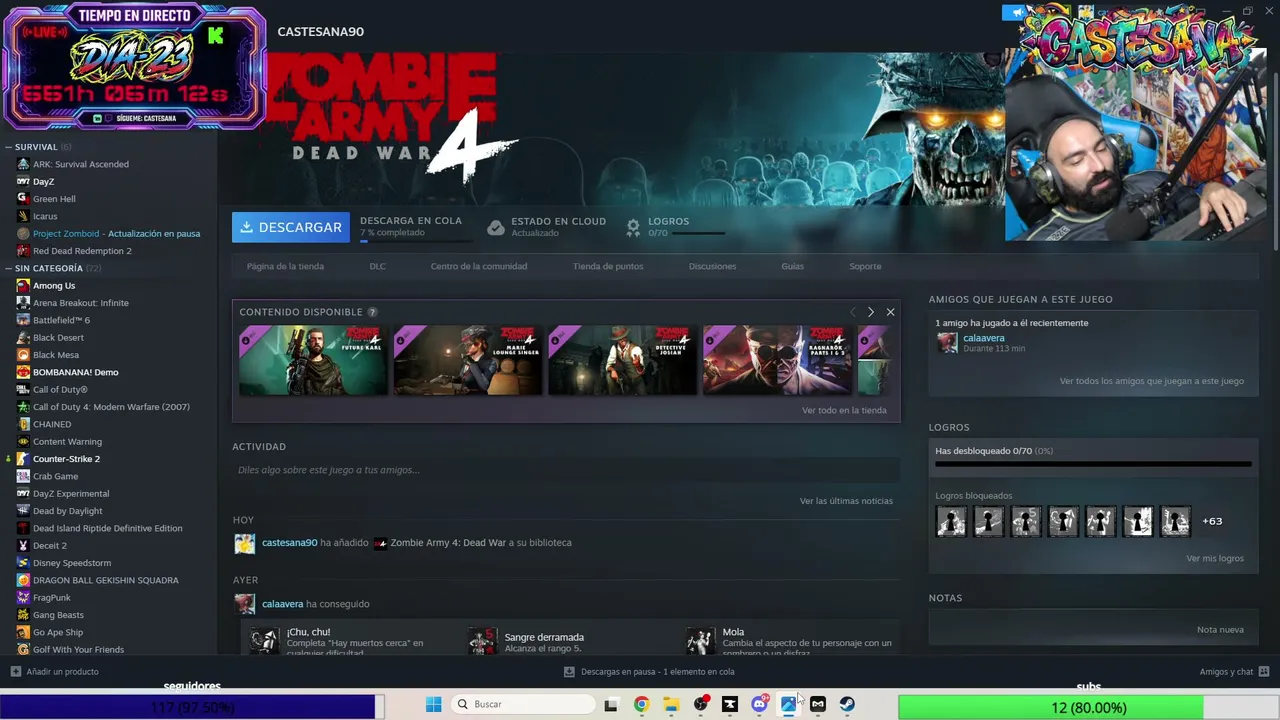The height and width of the screenshot is (720, 1280).
Task: Open Centro de la comunidad tab
Action: [479, 266]
